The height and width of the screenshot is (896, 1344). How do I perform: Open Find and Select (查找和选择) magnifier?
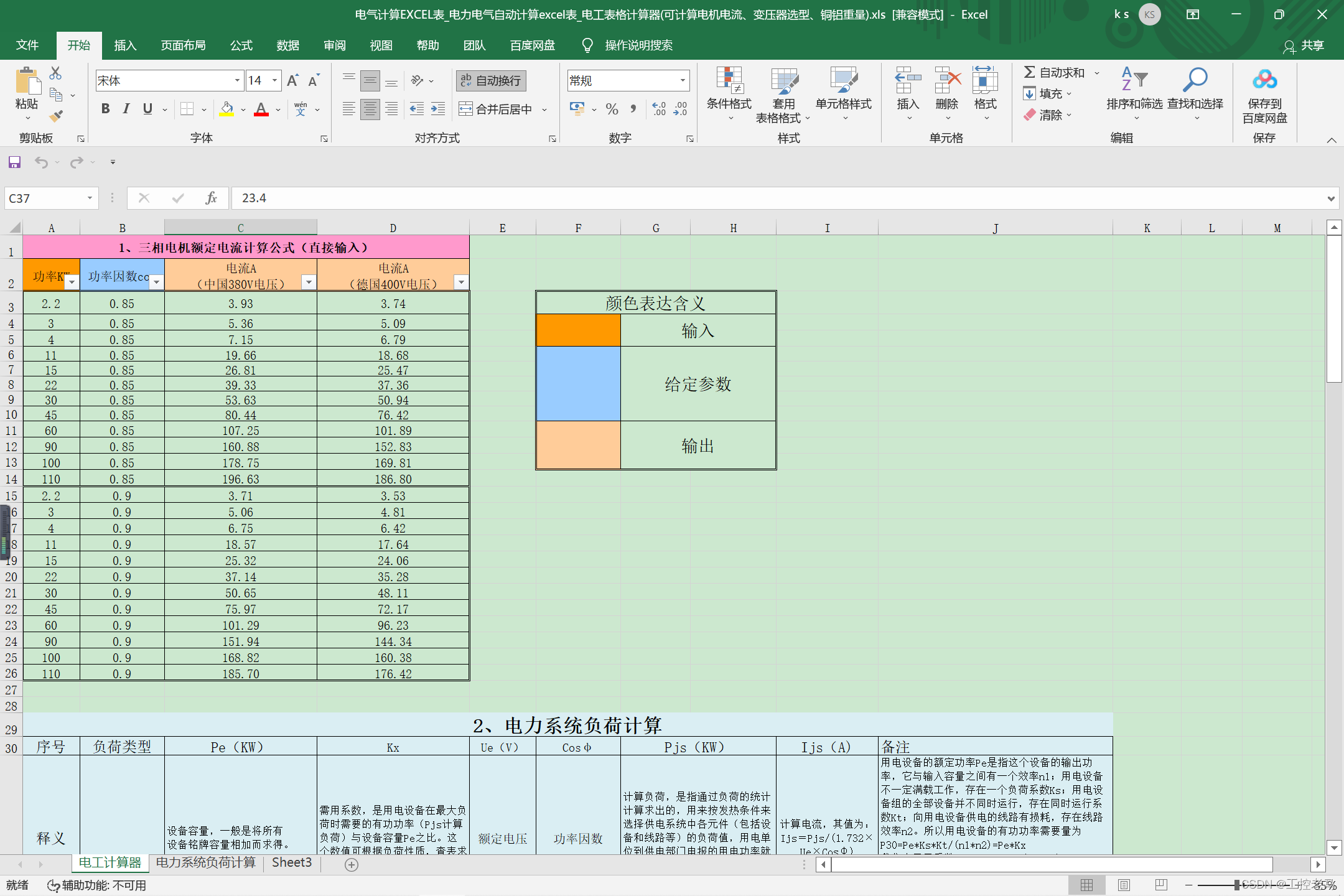pos(1195,87)
